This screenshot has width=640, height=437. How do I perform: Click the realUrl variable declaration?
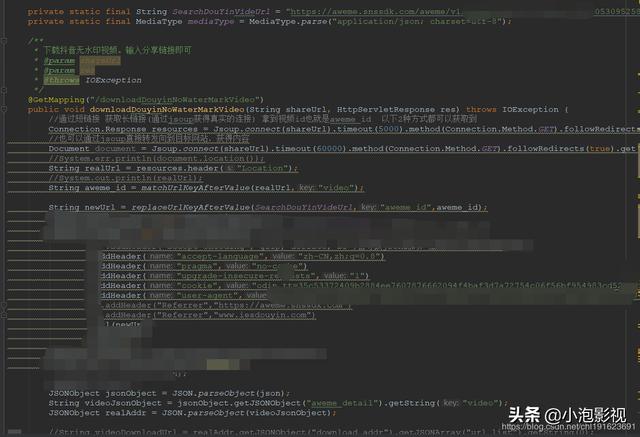(102, 168)
